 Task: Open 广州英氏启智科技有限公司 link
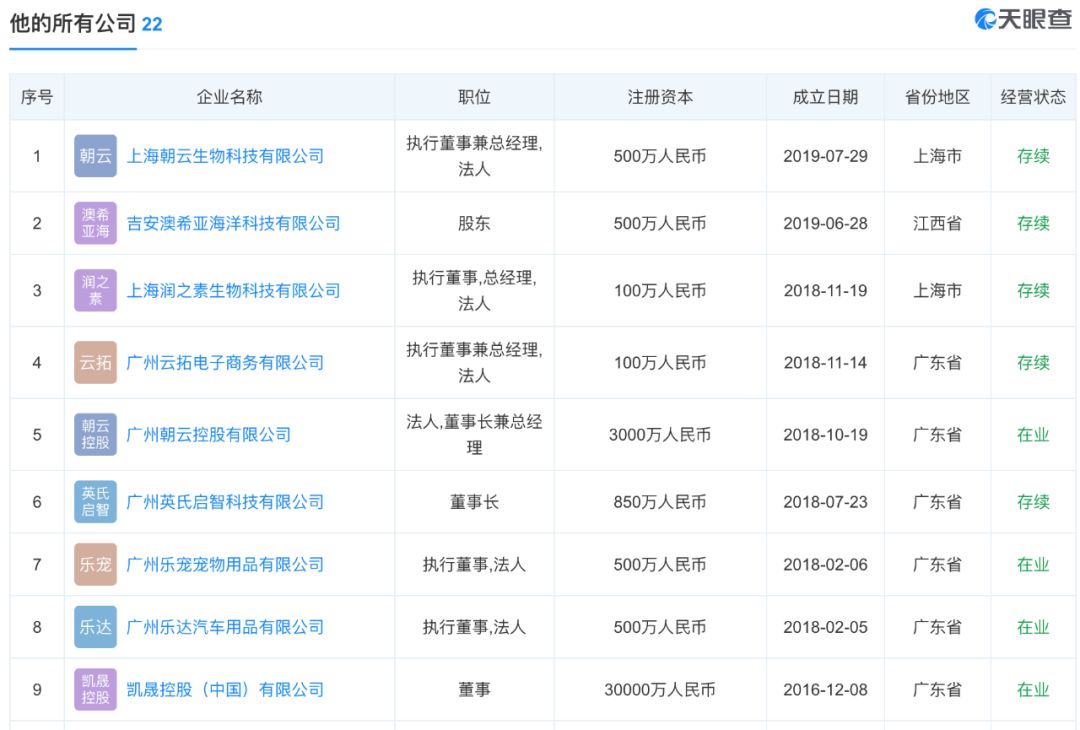[x=225, y=502]
